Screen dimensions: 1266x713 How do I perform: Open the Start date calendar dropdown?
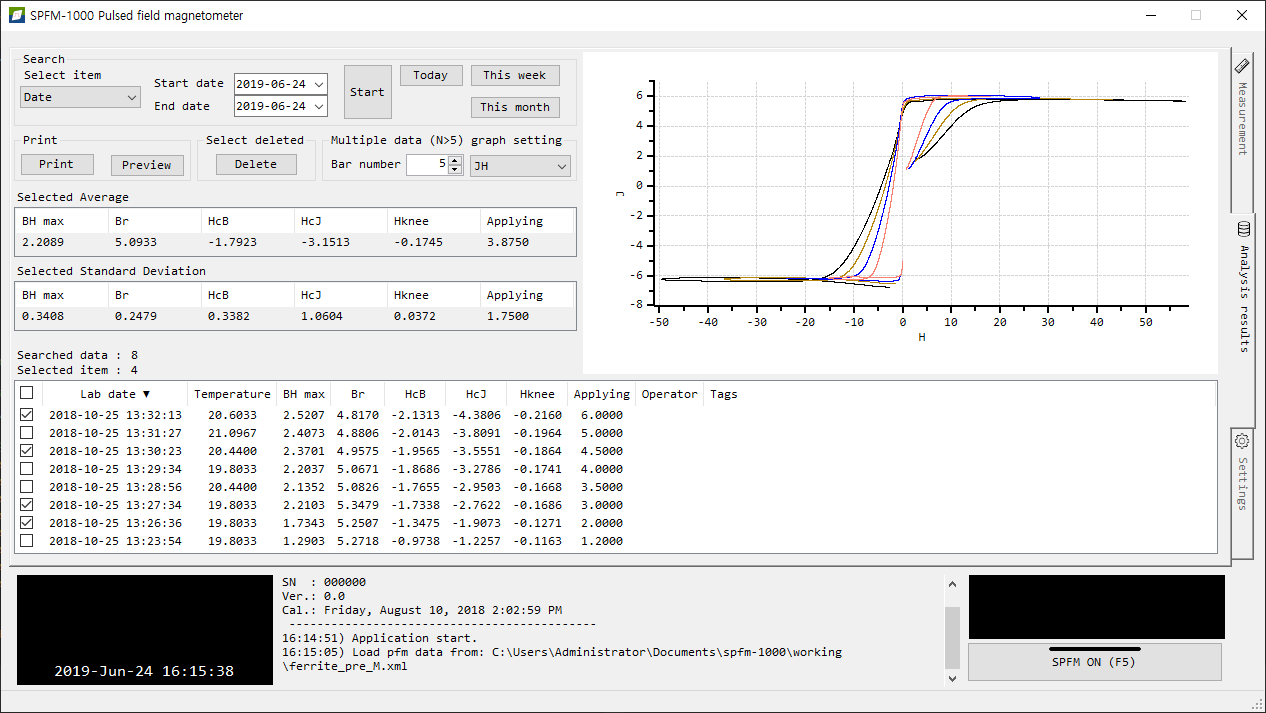(x=319, y=84)
